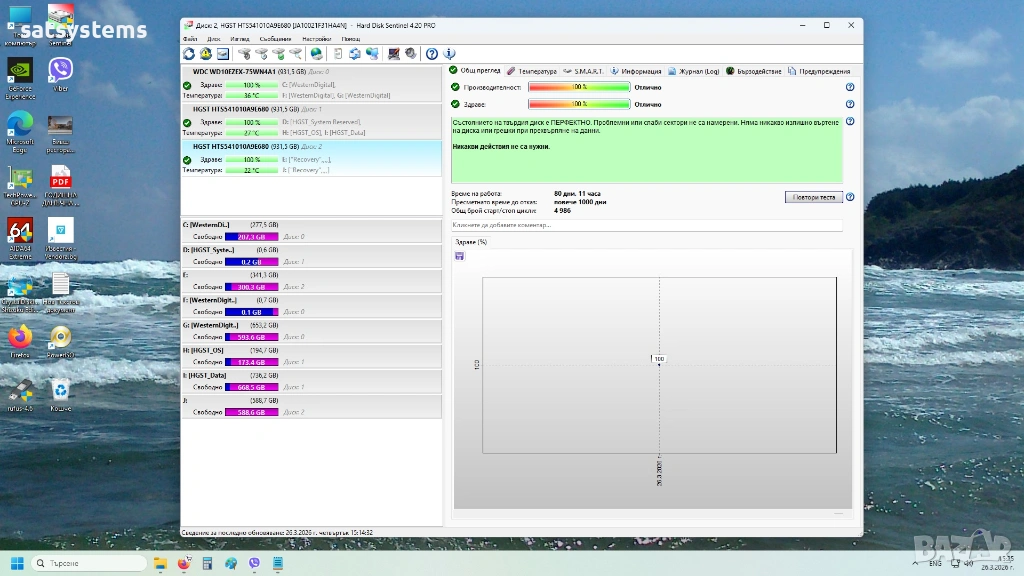Screen dimensions: 1024x576
Task: Click the save icon above health graph
Action: 459,256
